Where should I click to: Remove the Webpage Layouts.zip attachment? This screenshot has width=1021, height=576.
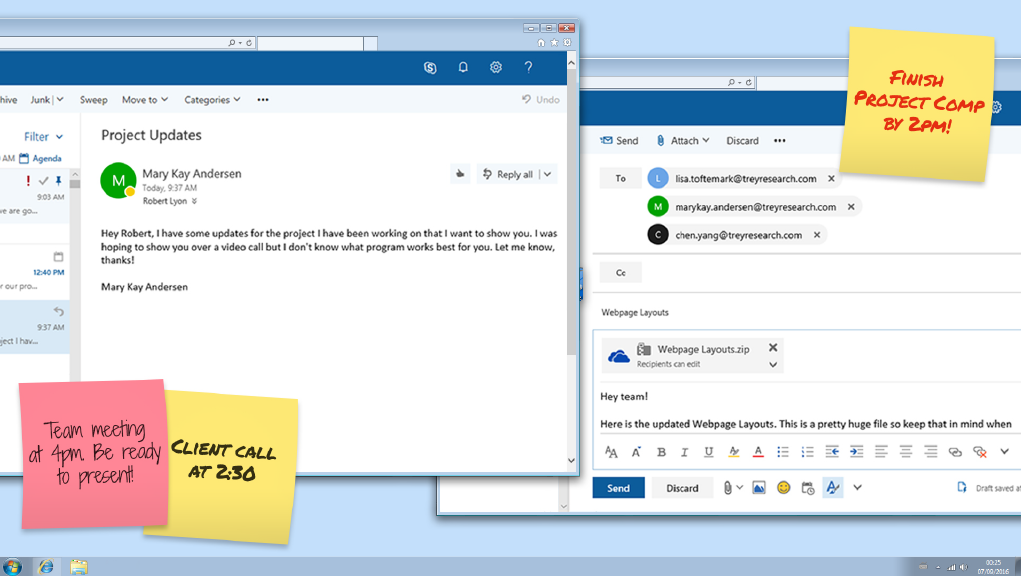pos(773,348)
